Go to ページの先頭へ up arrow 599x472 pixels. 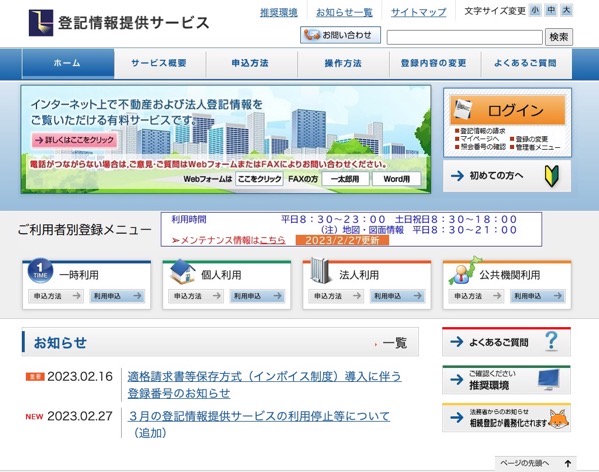tap(535, 463)
